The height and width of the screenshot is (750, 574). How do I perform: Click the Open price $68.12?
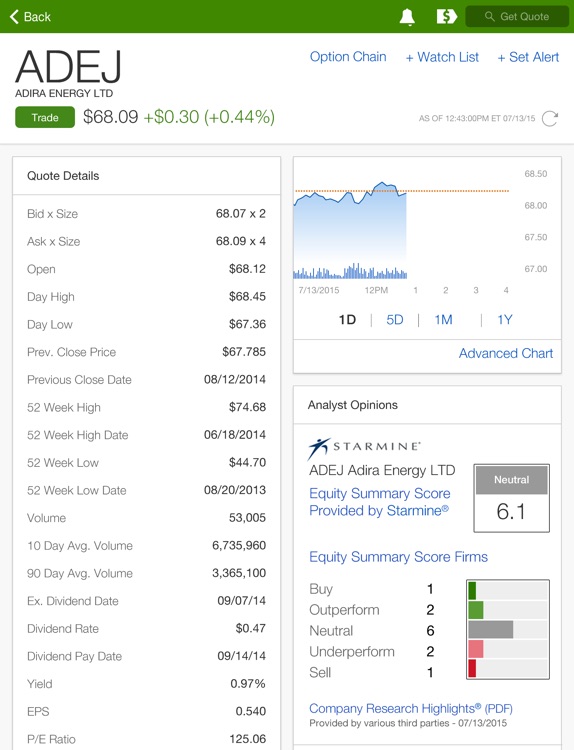(247, 269)
